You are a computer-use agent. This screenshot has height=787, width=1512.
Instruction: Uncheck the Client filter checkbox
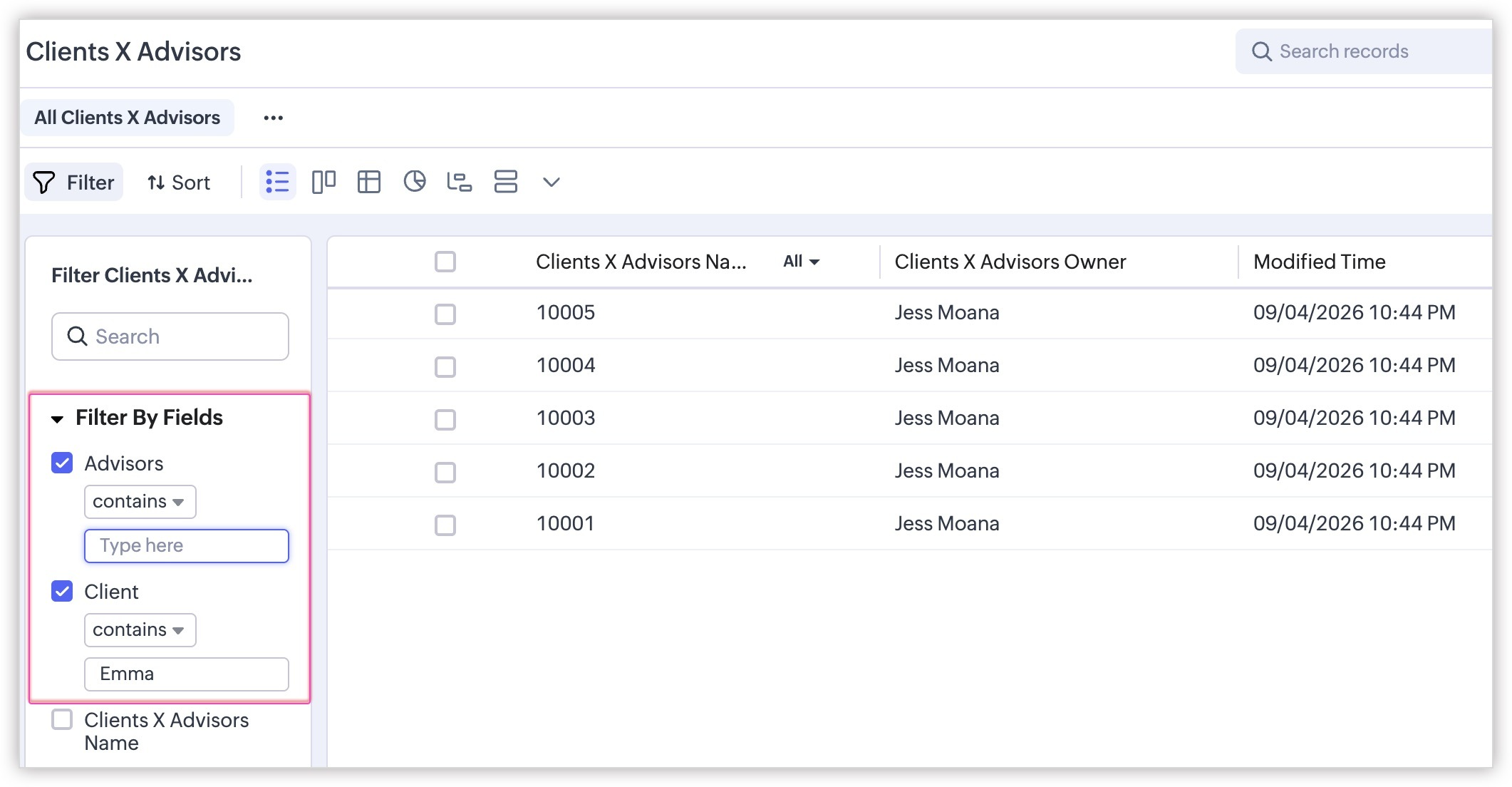62,592
